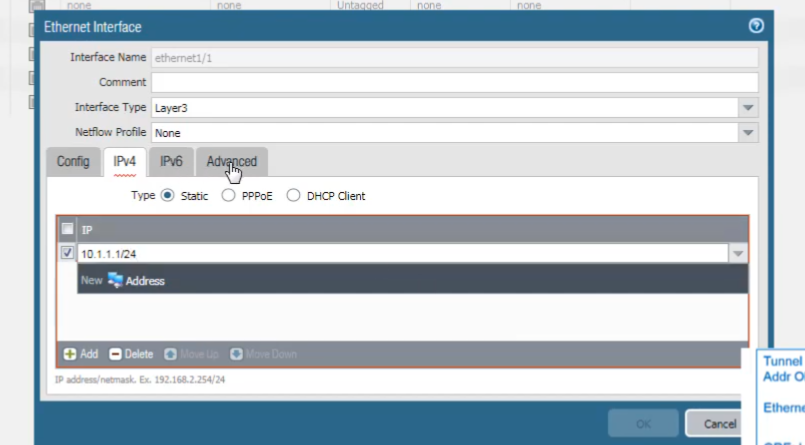The width and height of the screenshot is (805, 445).
Task: Open the help icon in dialog header
Action: coord(756,26)
